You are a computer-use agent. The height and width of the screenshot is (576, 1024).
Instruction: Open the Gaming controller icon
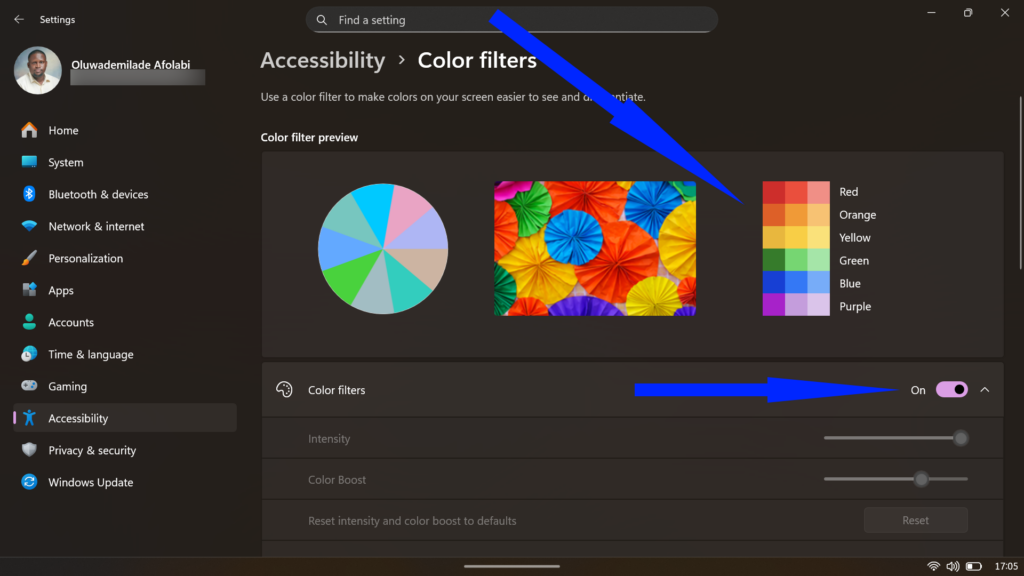pos(28,386)
